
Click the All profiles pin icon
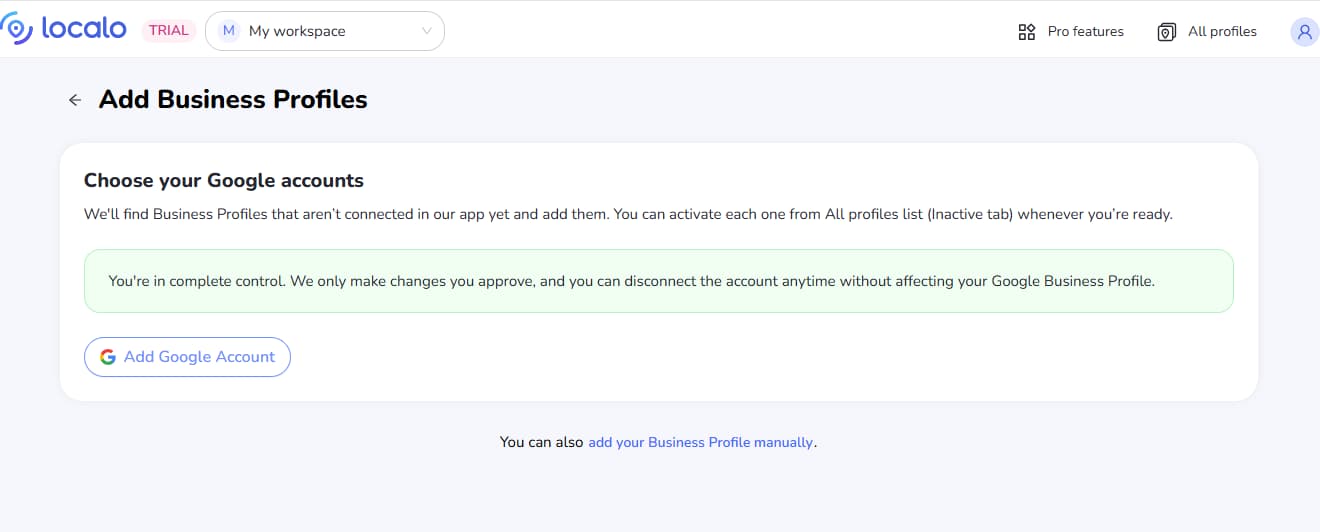coord(1166,32)
